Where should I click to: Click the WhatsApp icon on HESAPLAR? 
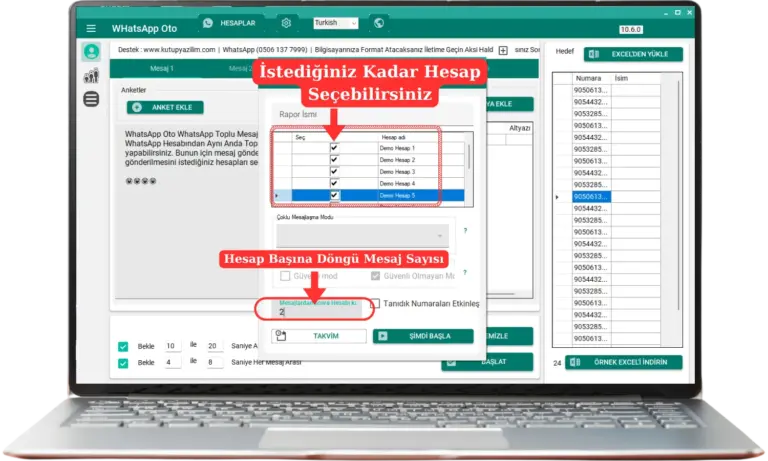tap(208, 23)
